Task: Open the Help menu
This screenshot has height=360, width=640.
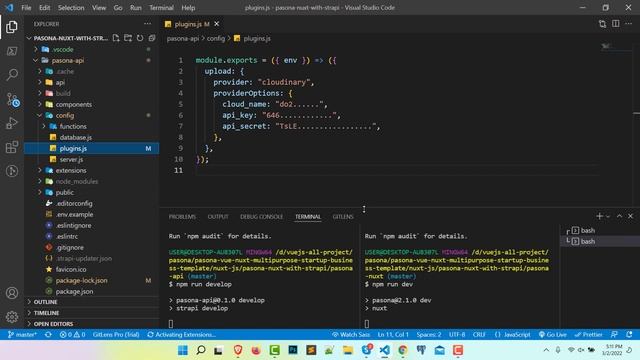Action: [x=188, y=8]
